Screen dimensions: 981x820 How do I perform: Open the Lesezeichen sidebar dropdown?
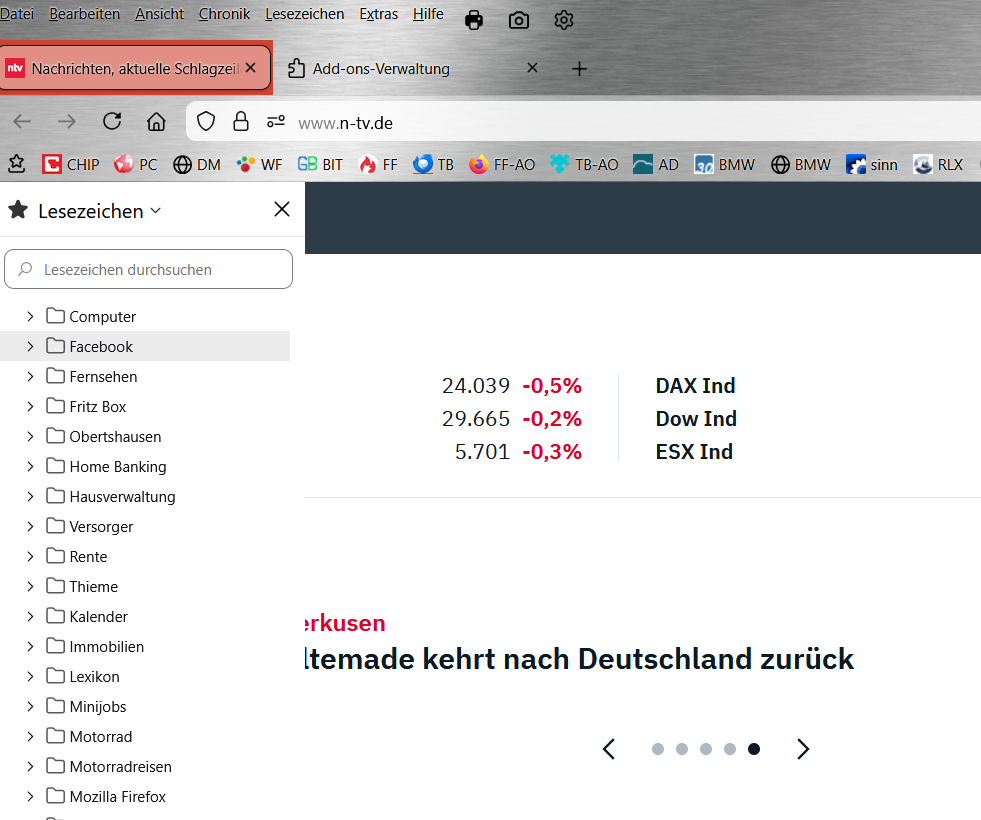click(98, 211)
